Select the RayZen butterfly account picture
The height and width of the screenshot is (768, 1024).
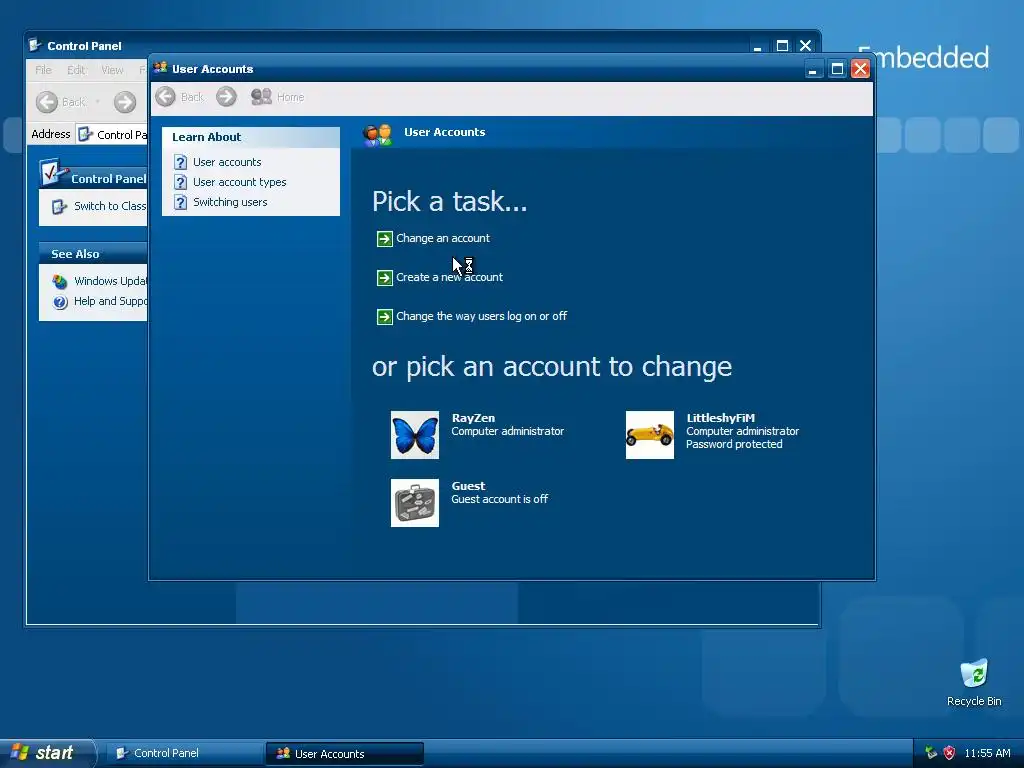[415, 435]
